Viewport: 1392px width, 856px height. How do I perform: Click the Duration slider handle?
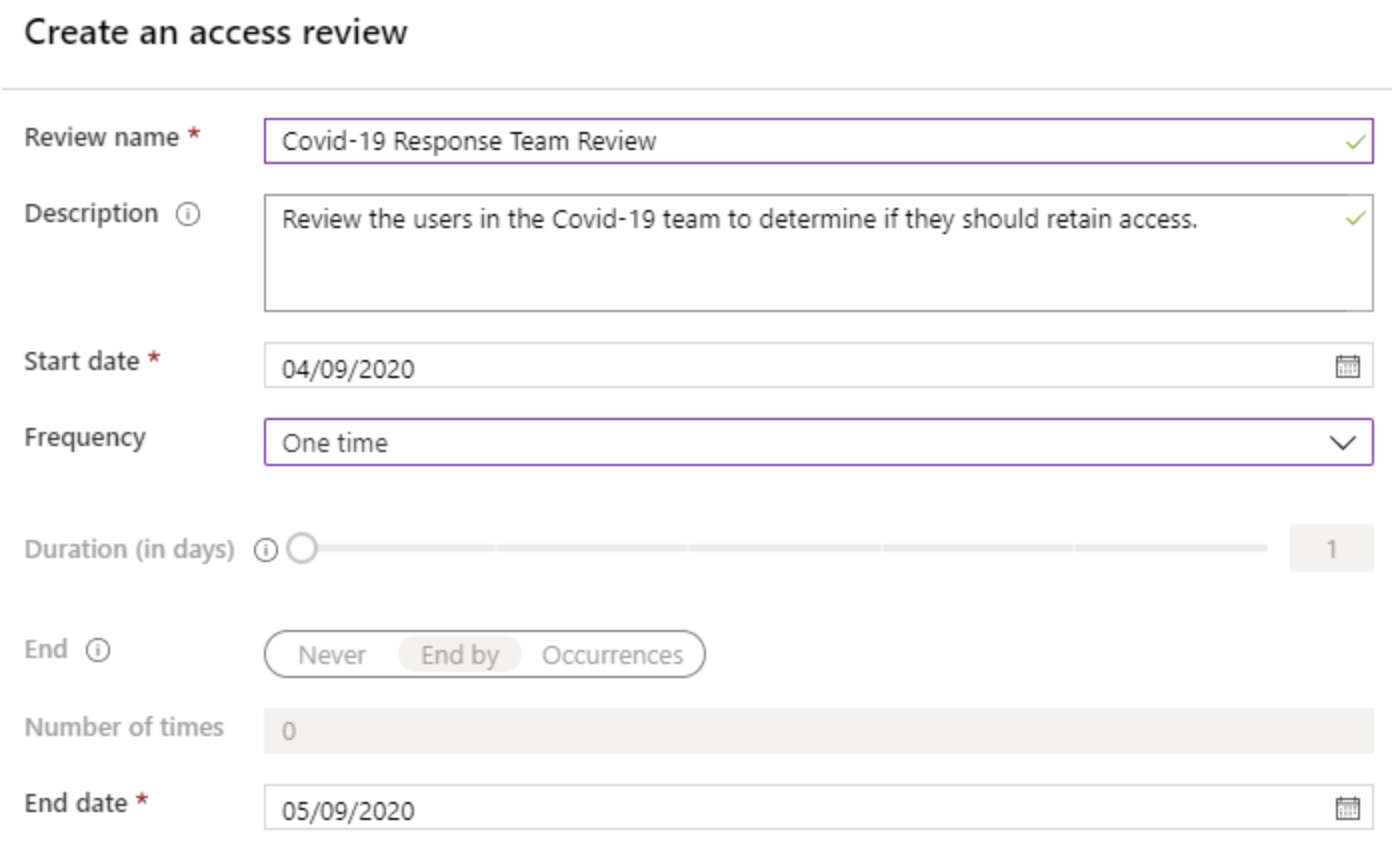(x=301, y=548)
